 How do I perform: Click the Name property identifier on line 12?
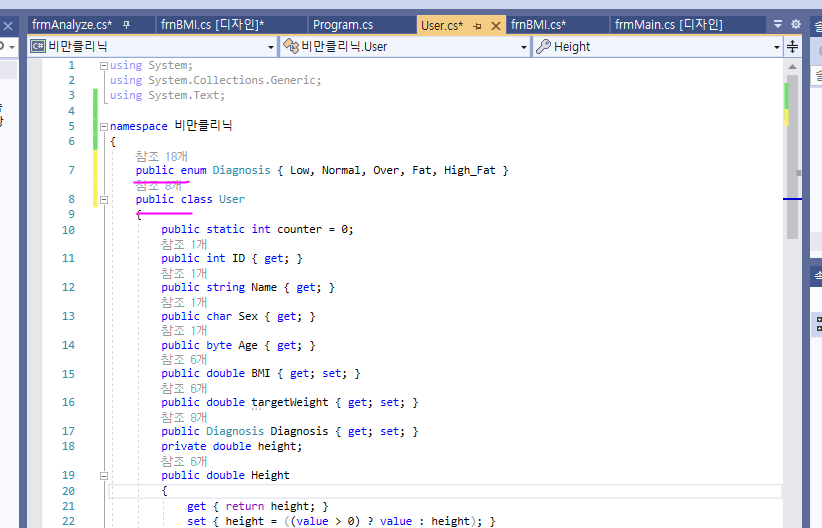[x=264, y=287]
